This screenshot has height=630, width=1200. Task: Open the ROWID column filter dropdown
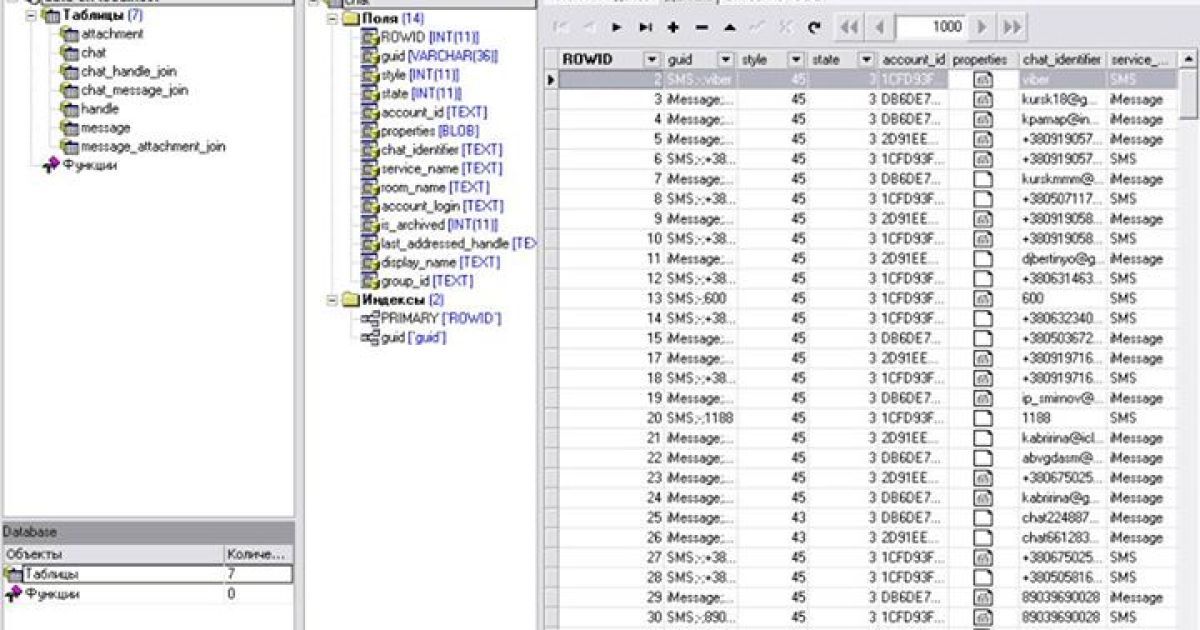(652, 60)
